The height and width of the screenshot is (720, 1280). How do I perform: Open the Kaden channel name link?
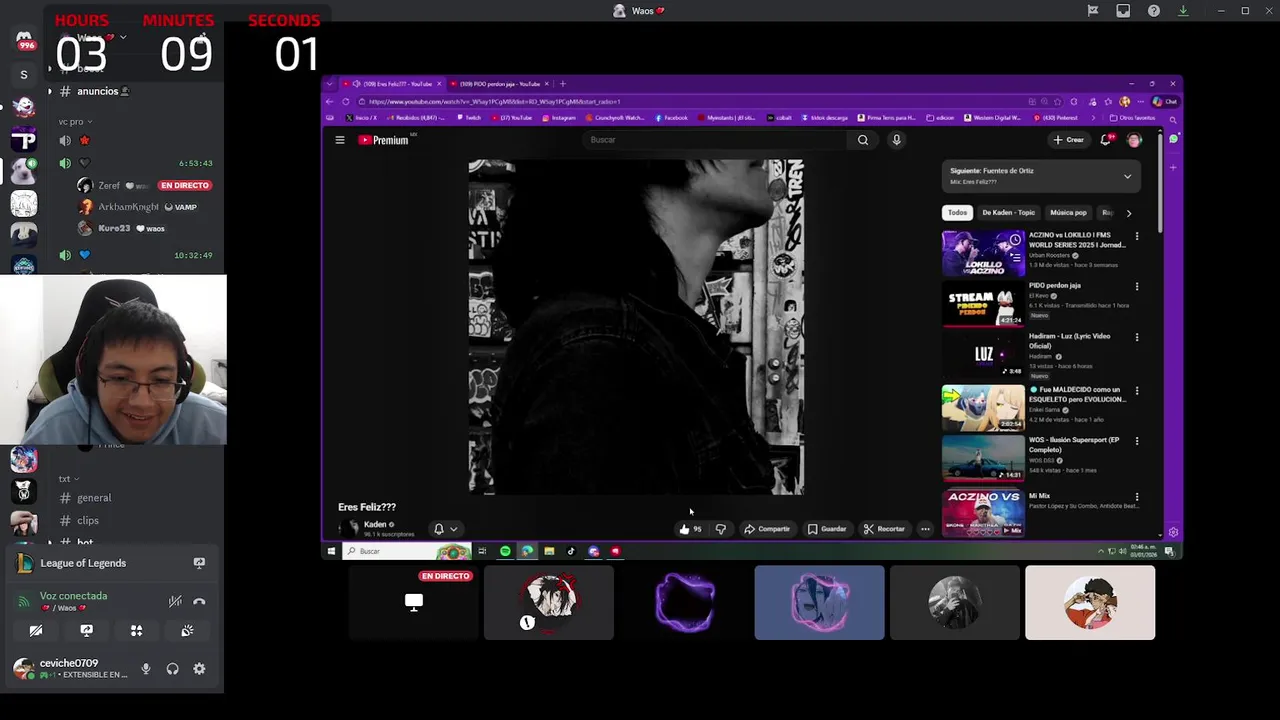click(x=376, y=524)
